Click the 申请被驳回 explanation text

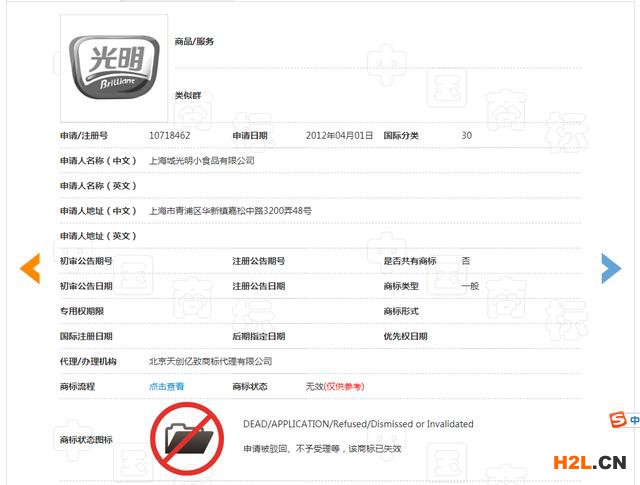[x=322, y=449]
